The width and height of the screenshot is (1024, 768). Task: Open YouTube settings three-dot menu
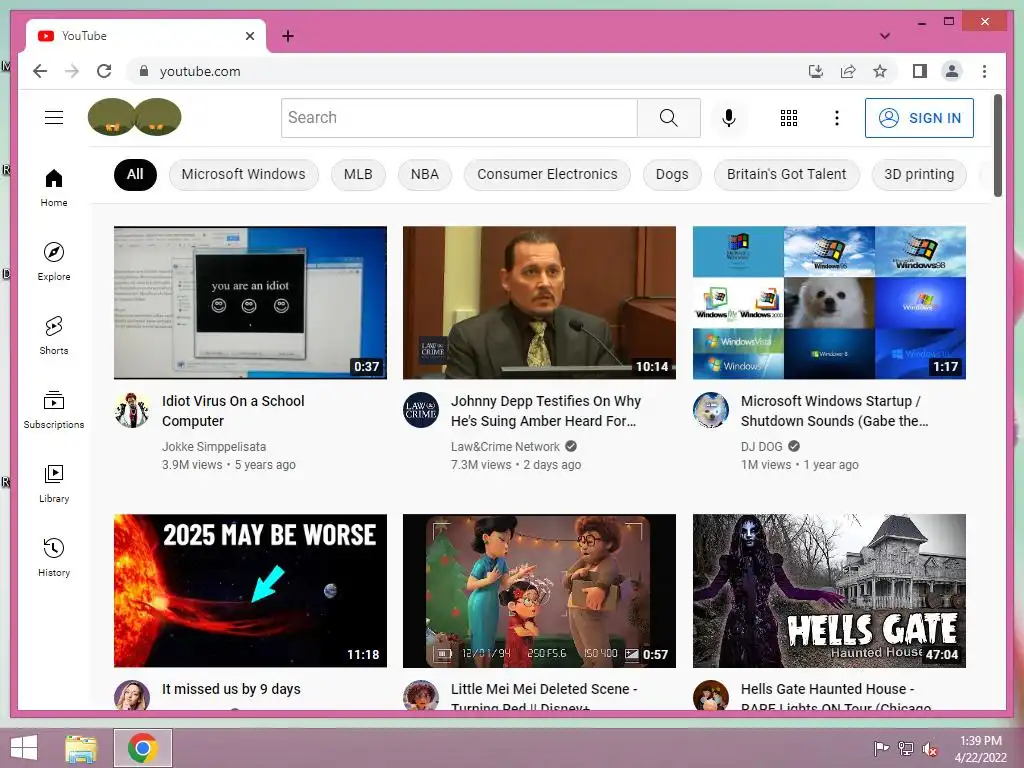(837, 118)
